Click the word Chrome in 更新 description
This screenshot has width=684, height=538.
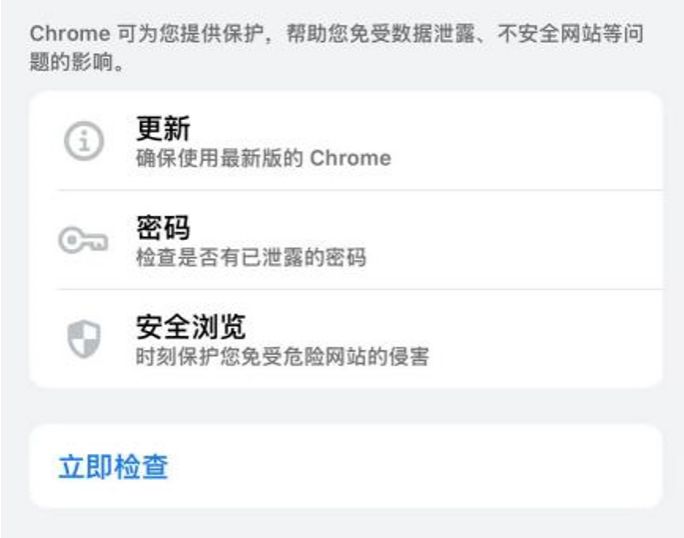pyautogui.click(x=349, y=158)
